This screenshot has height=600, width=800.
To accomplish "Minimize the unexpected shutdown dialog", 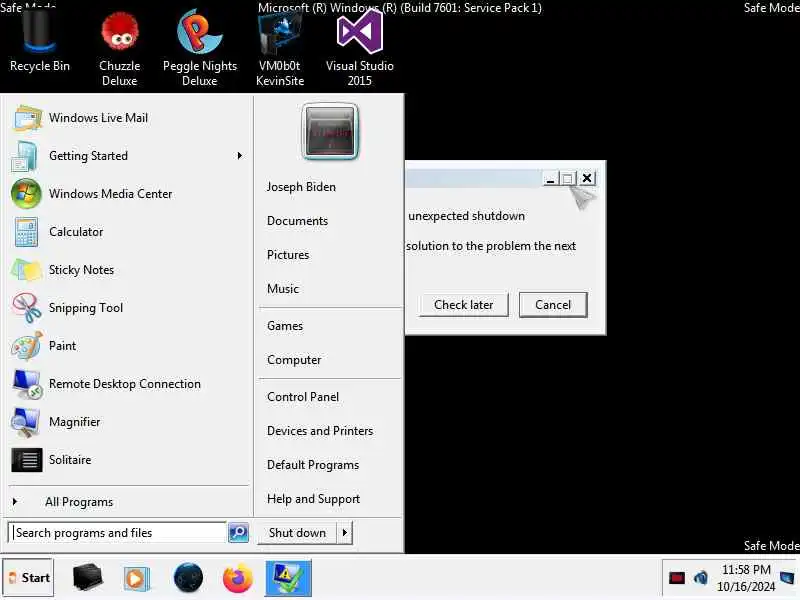I will click(x=550, y=179).
